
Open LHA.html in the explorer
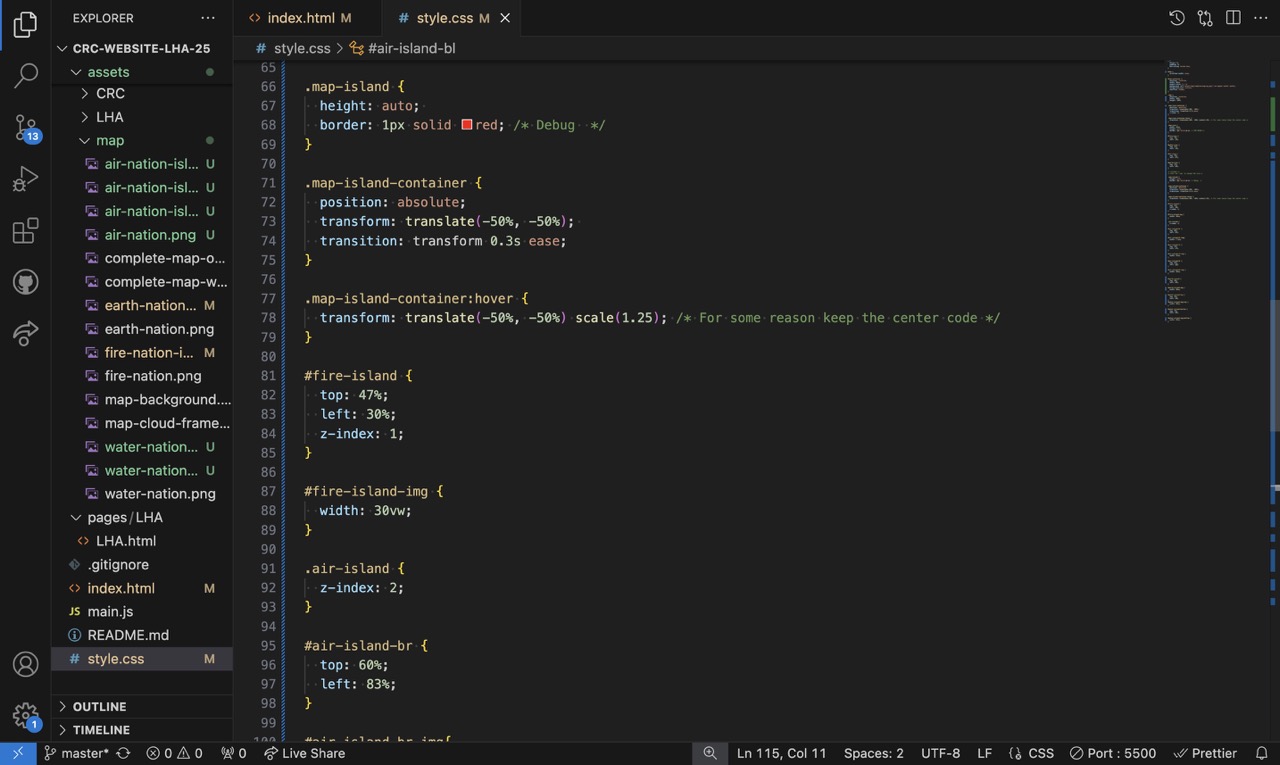pyautogui.click(x=126, y=541)
